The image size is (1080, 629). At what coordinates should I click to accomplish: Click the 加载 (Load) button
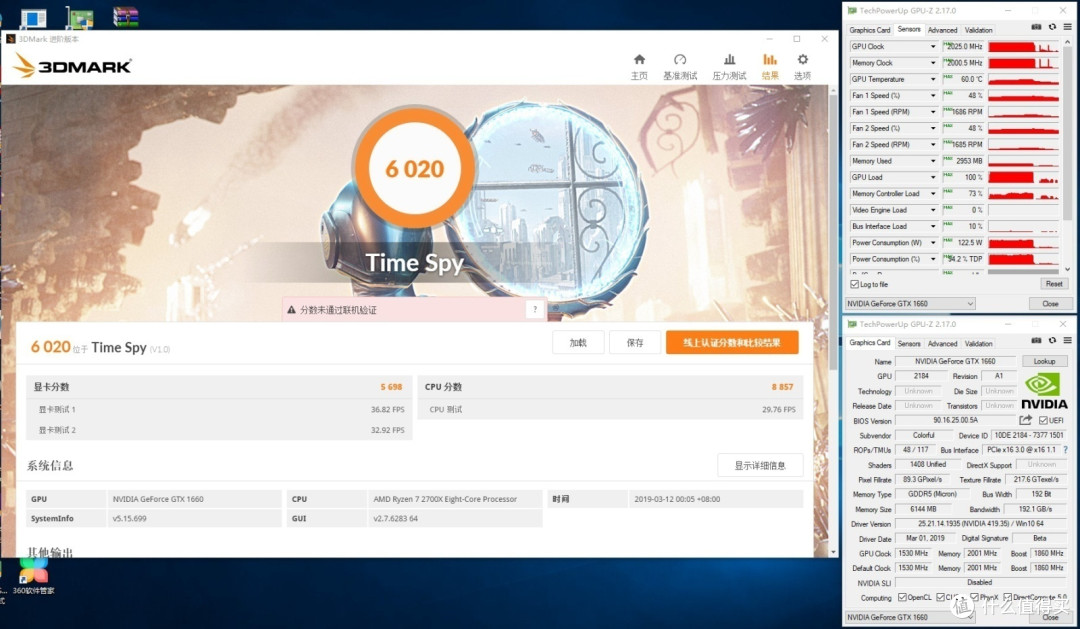click(x=578, y=342)
